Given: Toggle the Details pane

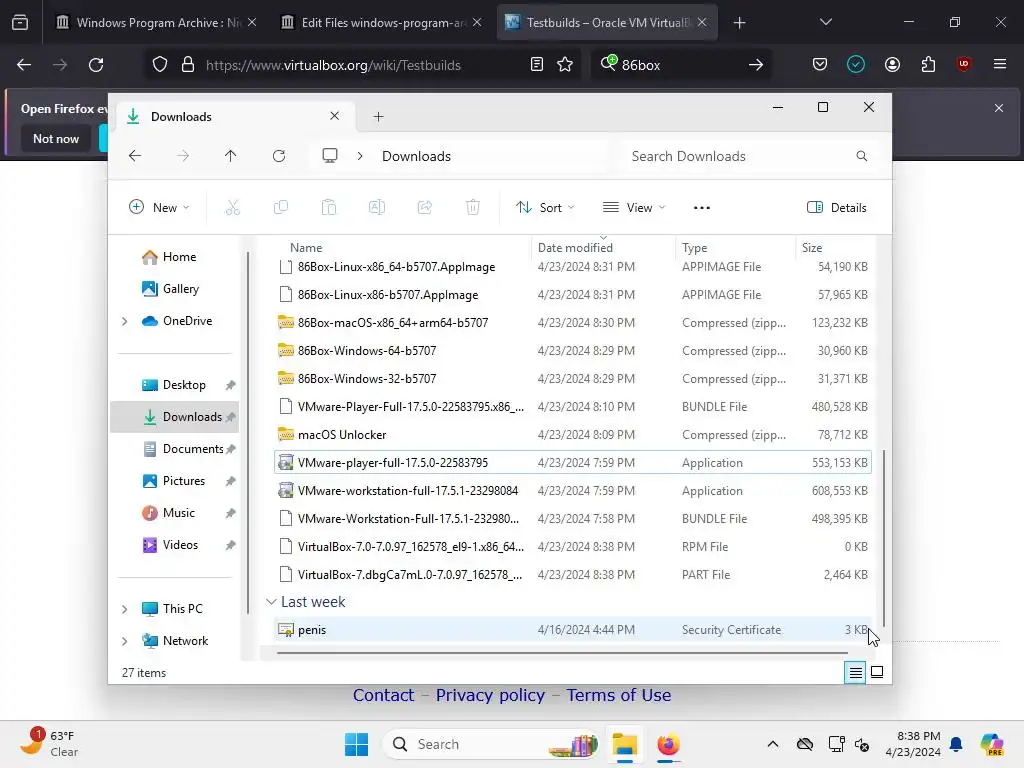Looking at the screenshot, I should (837, 208).
